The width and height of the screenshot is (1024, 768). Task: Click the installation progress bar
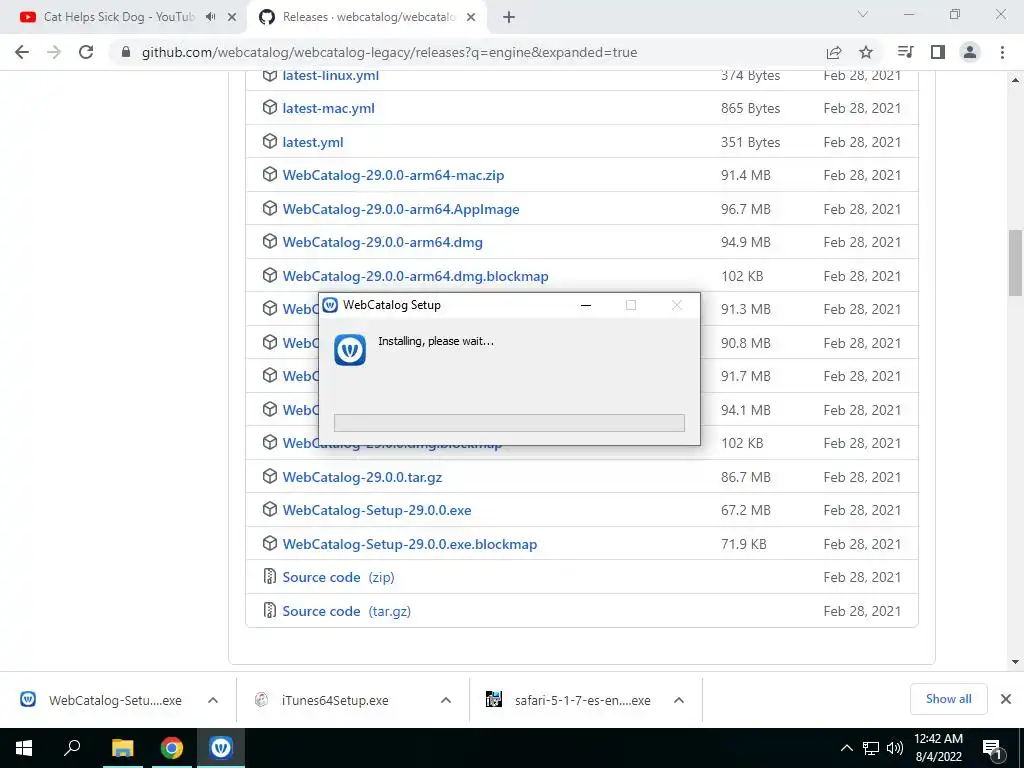(x=509, y=423)
